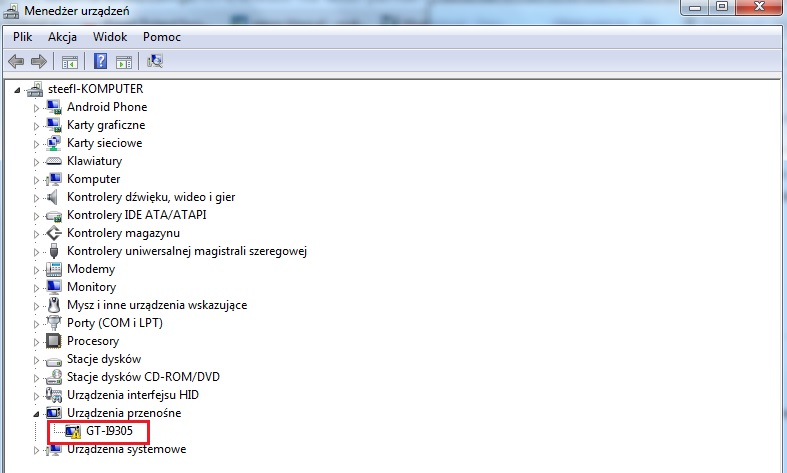Open the Pomoc menu
Viewport: 787px width, 473px height.
(162, 37)
